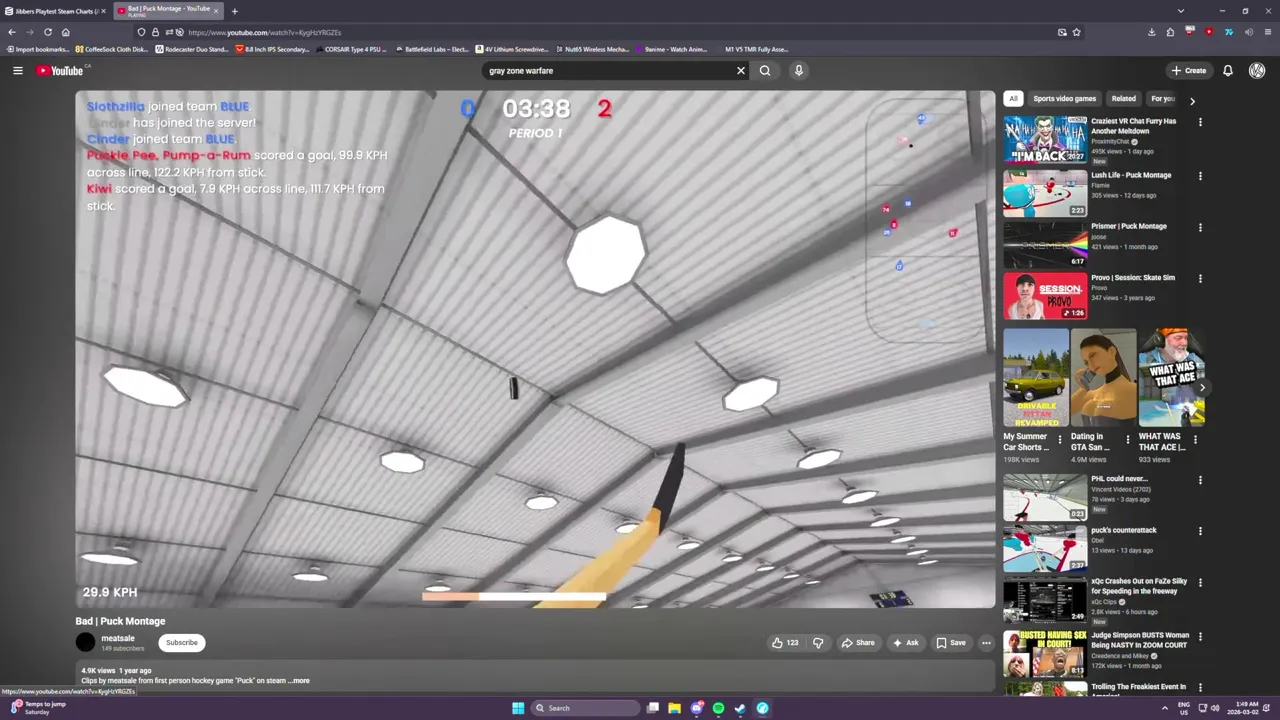Open the 'CORSAIR Type 4 PSU' bookmark

pos(350,49)
